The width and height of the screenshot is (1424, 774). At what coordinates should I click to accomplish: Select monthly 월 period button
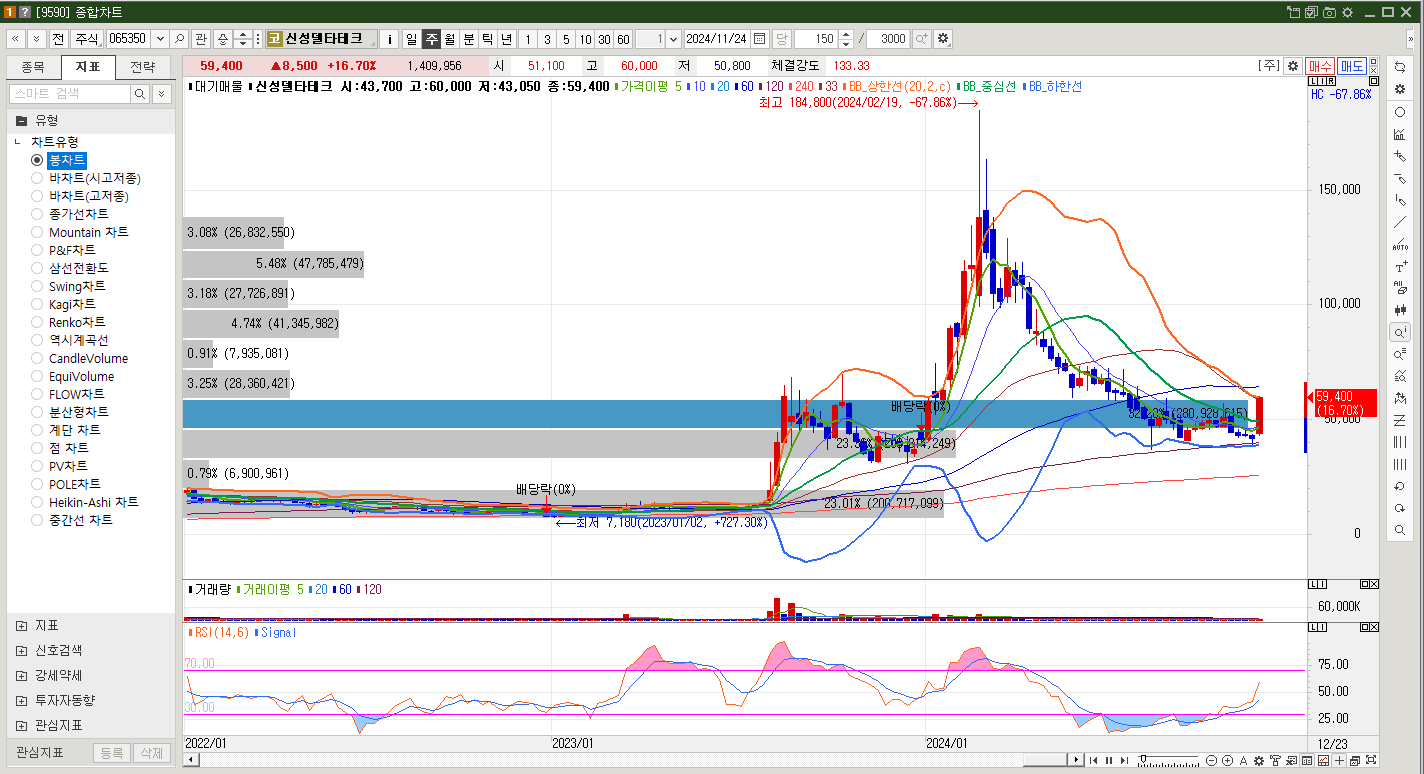(450, 39)
